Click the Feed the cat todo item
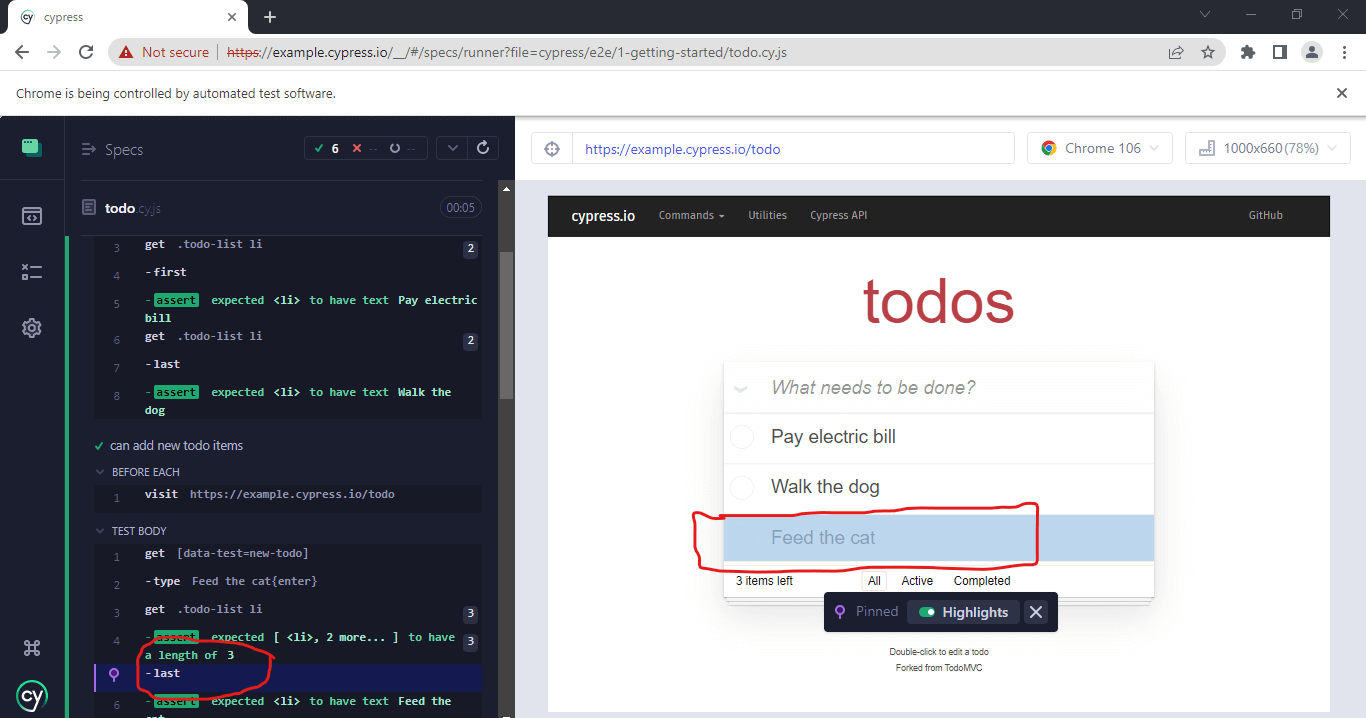This screenshot has height=718, width=1366. (x=939, y=538)
